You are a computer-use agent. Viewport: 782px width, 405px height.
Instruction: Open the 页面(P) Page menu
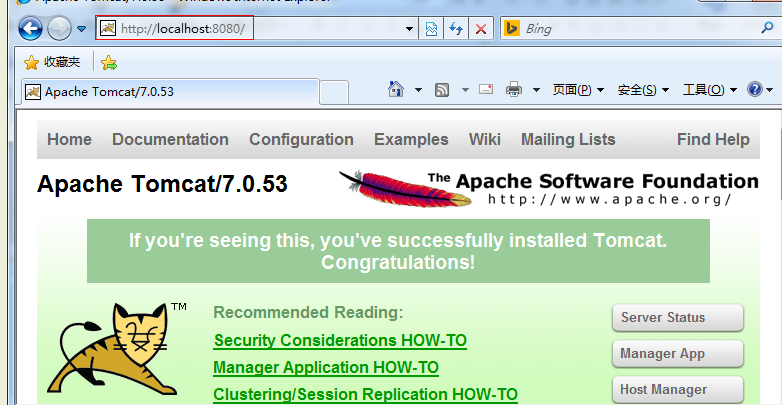click(x=578, y=90)
